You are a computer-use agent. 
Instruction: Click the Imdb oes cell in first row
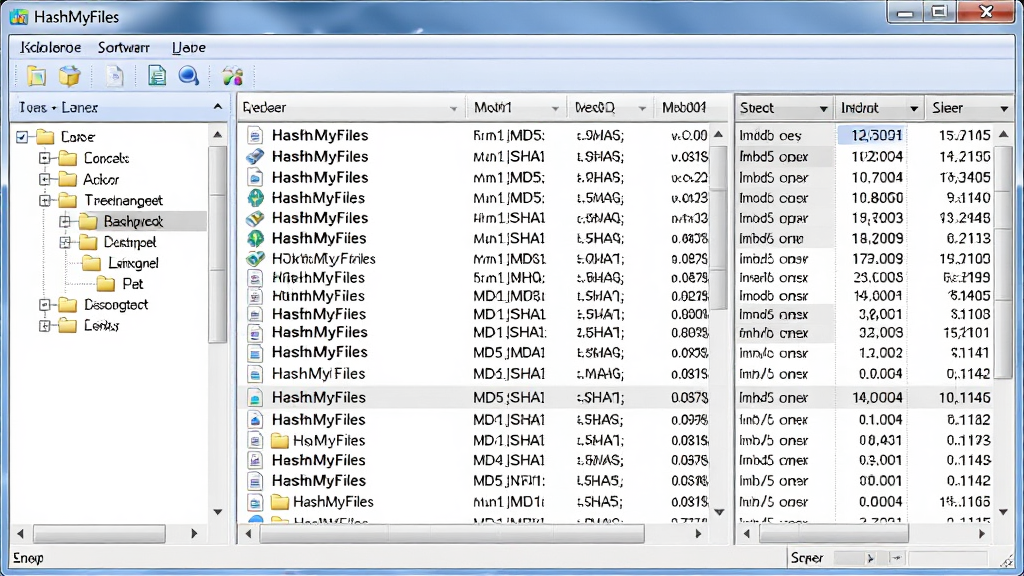coord(770,136)
